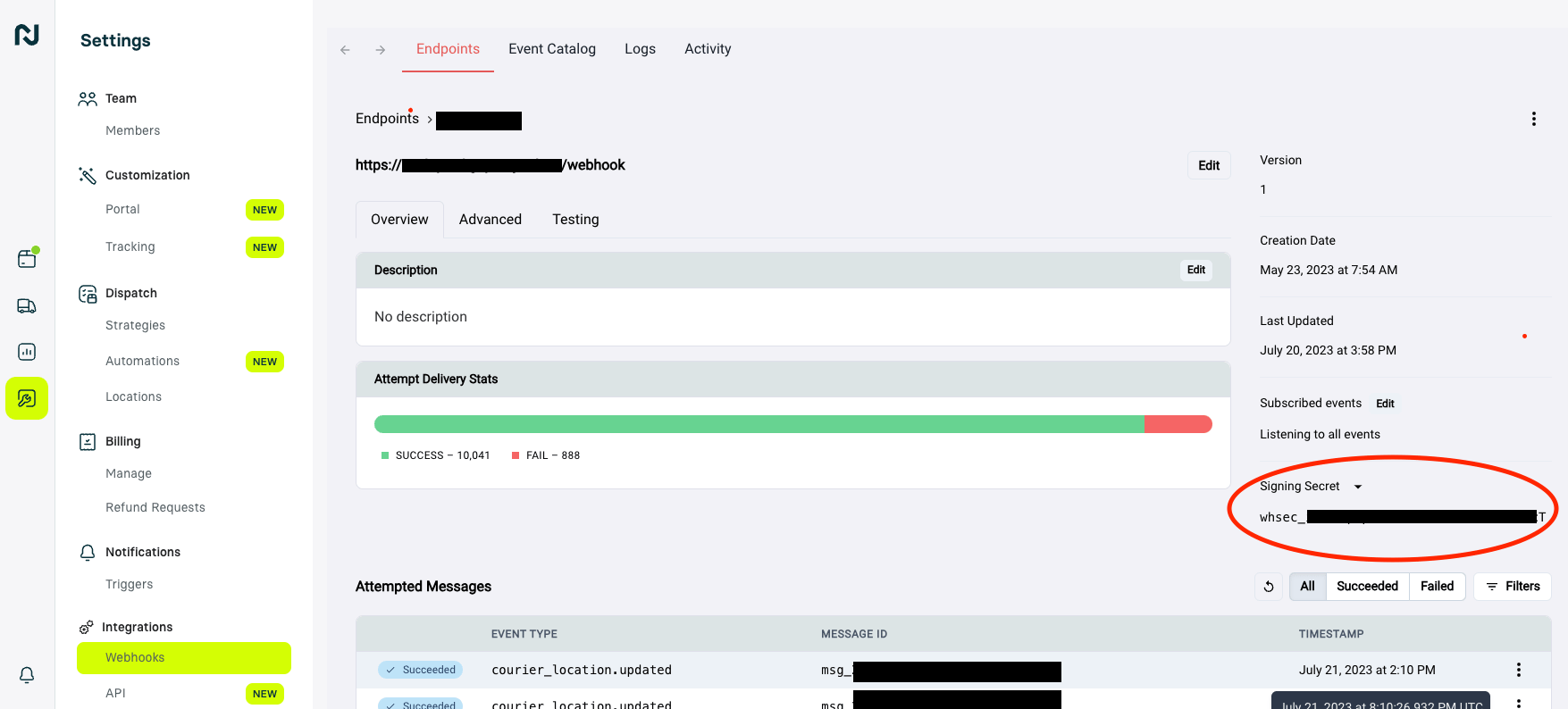Click first row courier_location.updated event type
This screenshot has height=709, width=1568.
[x=582, y=670]
